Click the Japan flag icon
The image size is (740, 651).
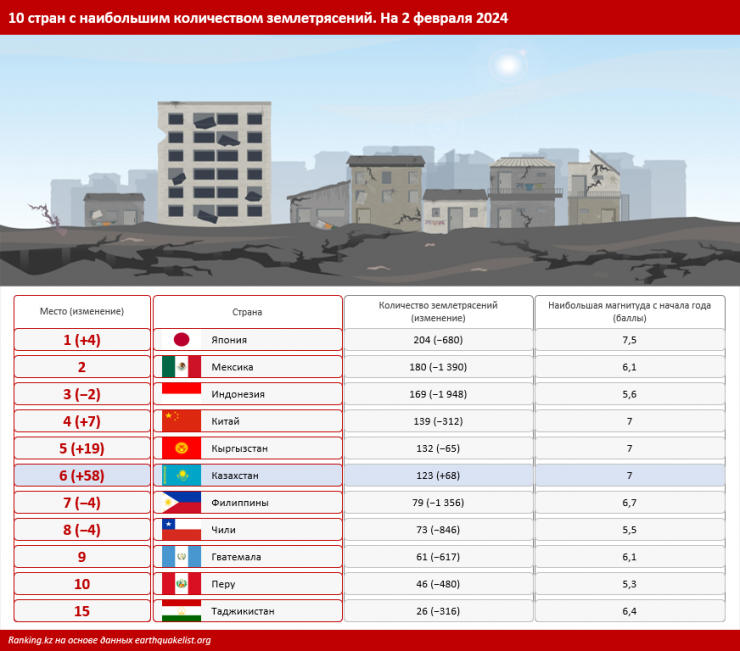pos(181,340)
